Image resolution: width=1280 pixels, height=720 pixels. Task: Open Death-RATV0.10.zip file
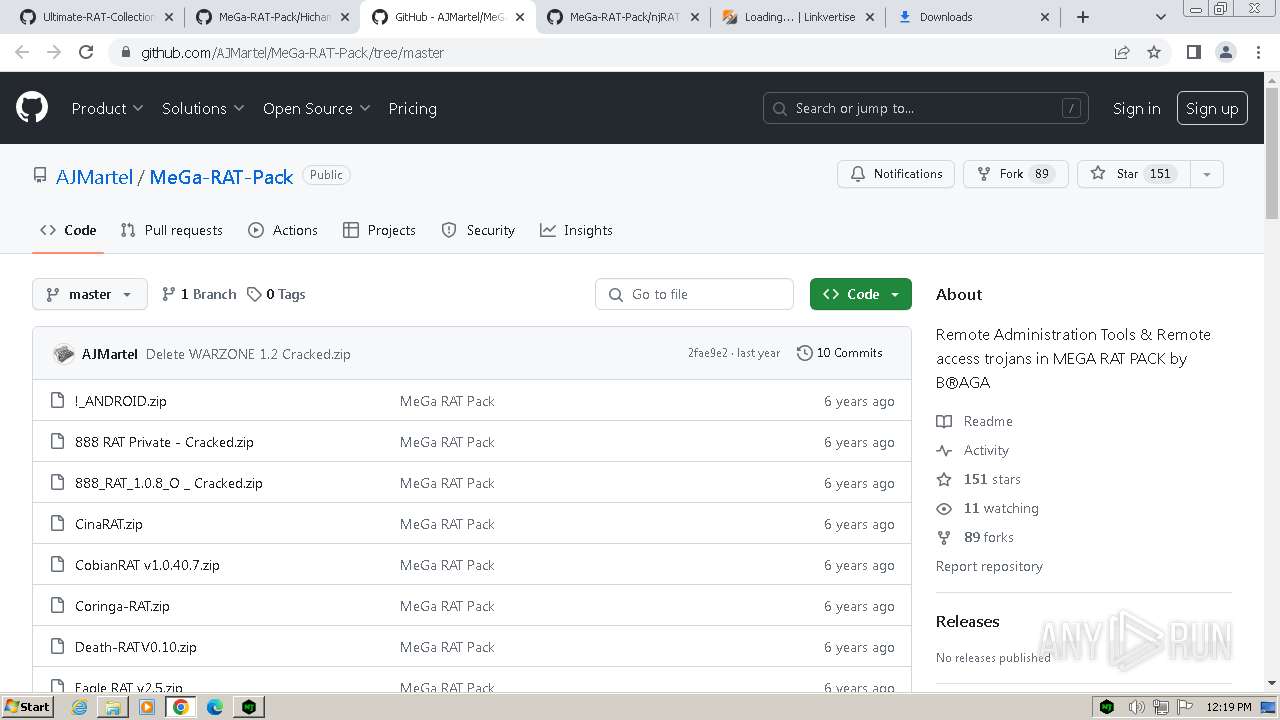pos(136,647)
